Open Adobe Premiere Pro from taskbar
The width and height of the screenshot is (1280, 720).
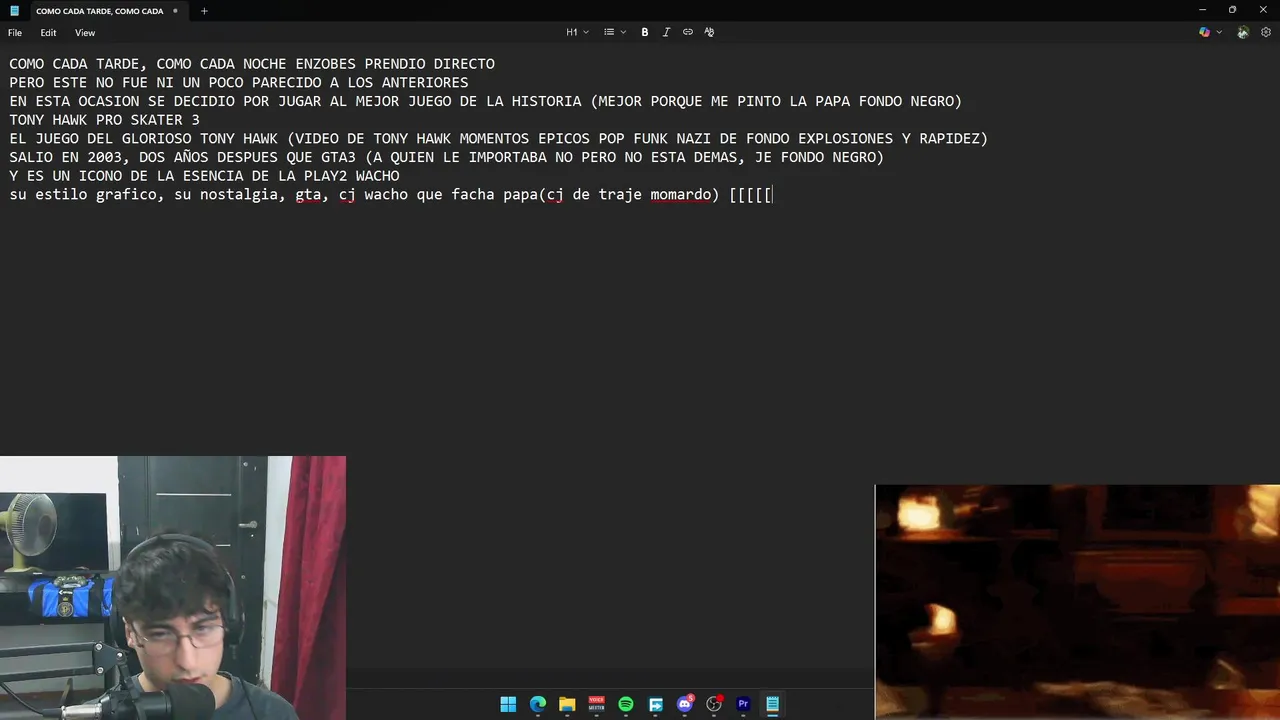(743, 704)
